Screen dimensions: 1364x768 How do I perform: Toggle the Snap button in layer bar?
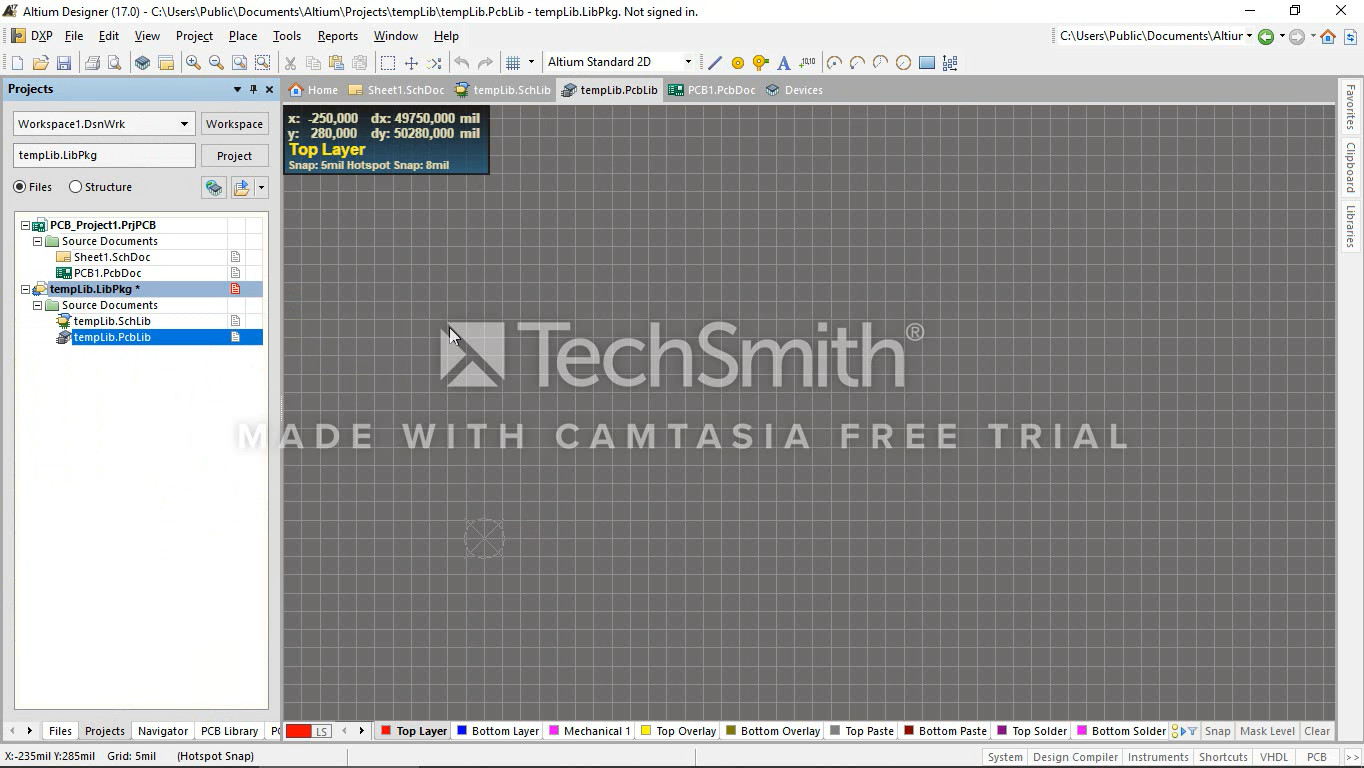[1217, 731]
